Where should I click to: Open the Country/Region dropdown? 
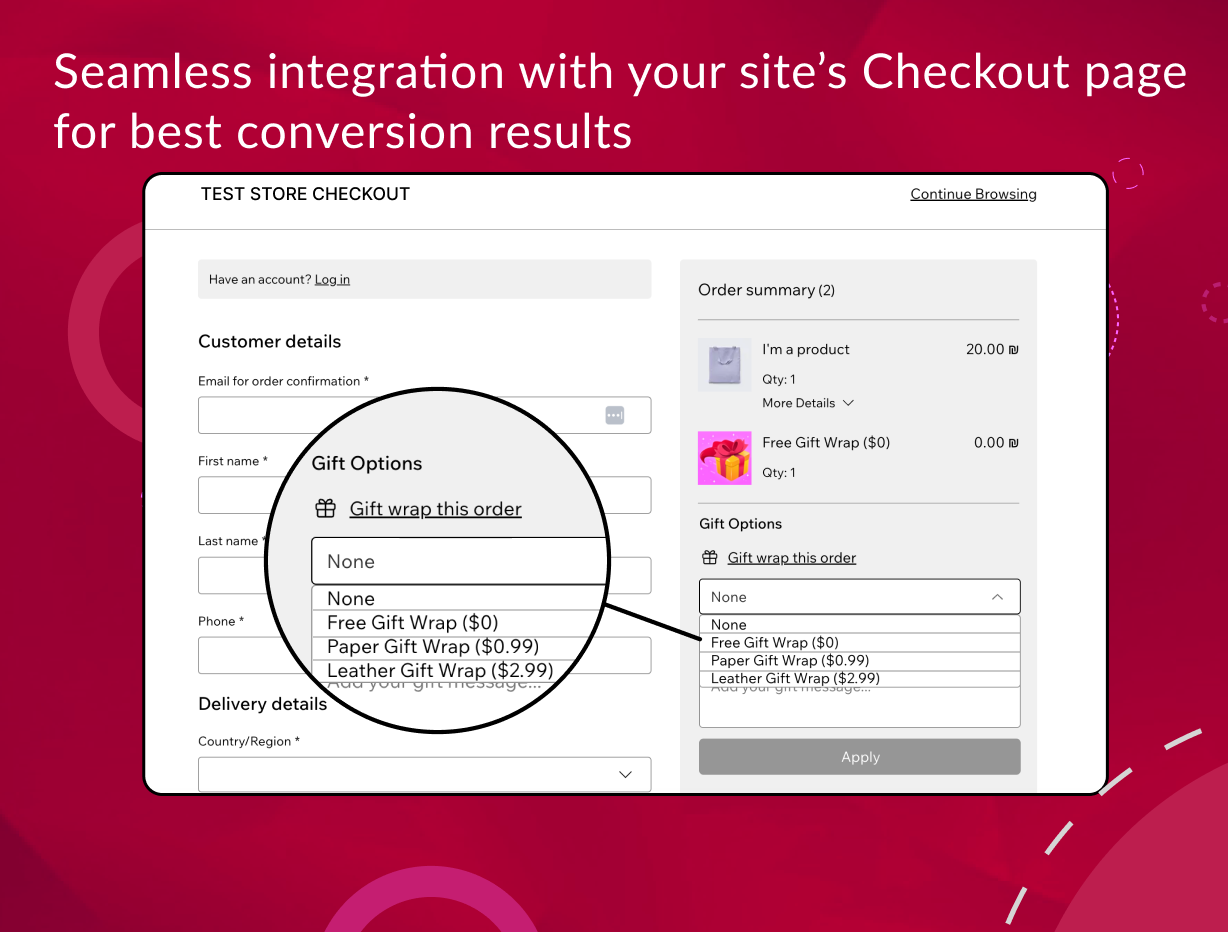(424, 774)
